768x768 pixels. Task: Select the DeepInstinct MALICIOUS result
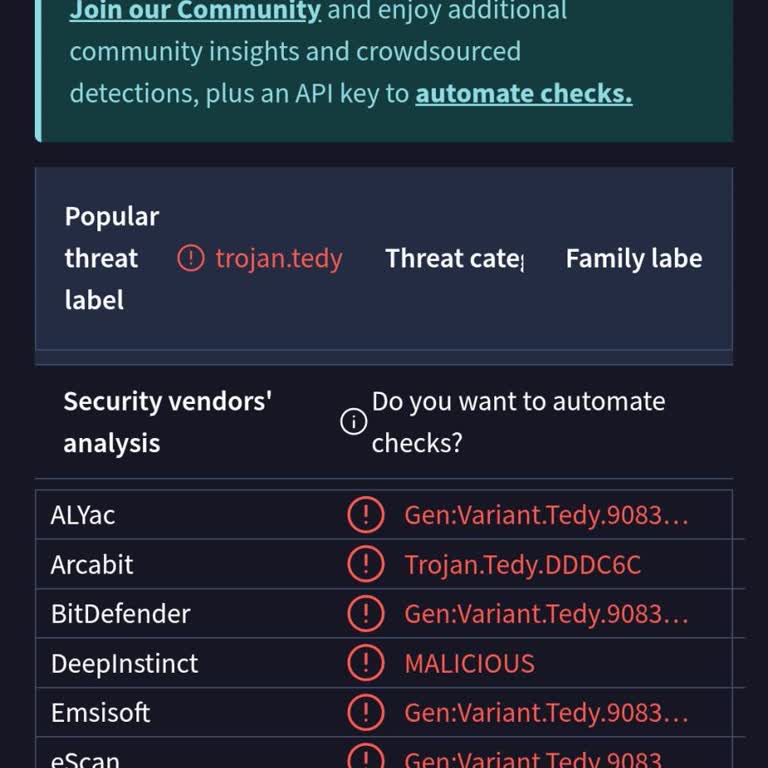click(x=469, y=664)
